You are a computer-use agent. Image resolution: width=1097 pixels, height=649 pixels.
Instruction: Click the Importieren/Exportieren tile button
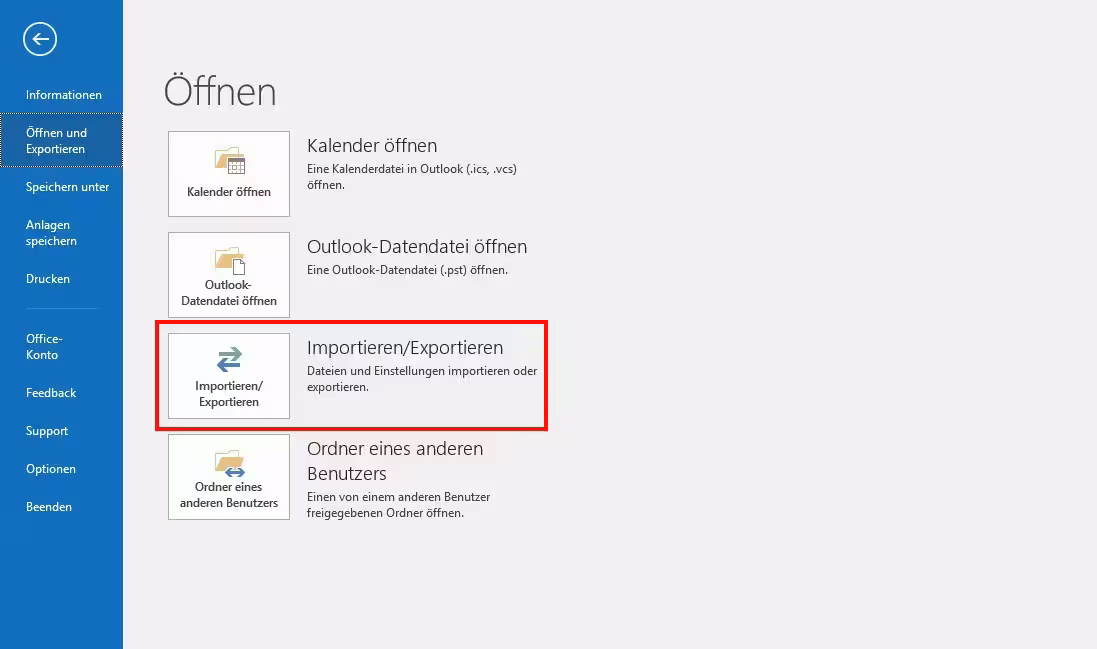tap(229, 376)
